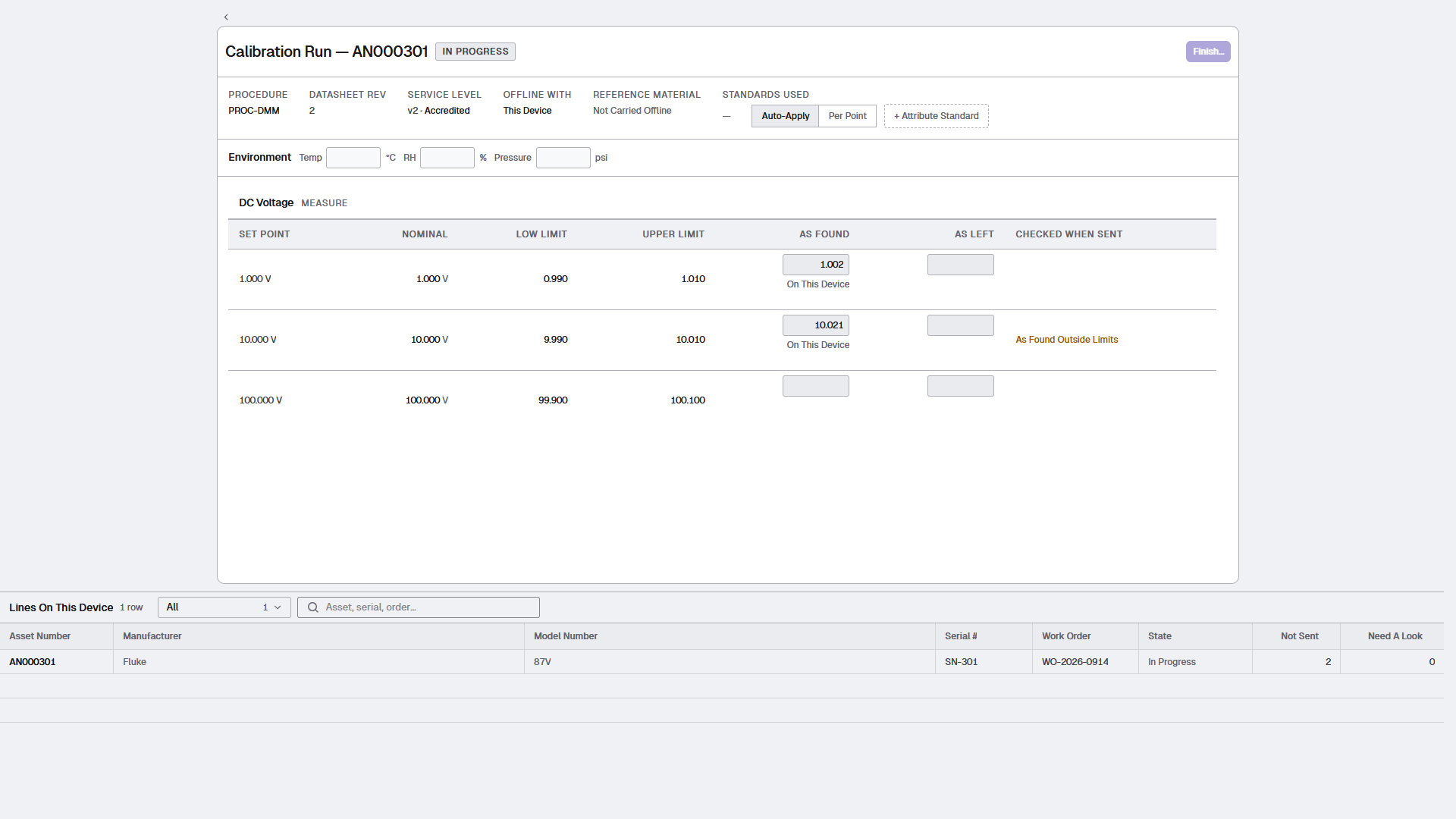Viewport: 1456px width, 819px height.
Task: Click the back chevron above the calibration card
Action: [226, 17]
